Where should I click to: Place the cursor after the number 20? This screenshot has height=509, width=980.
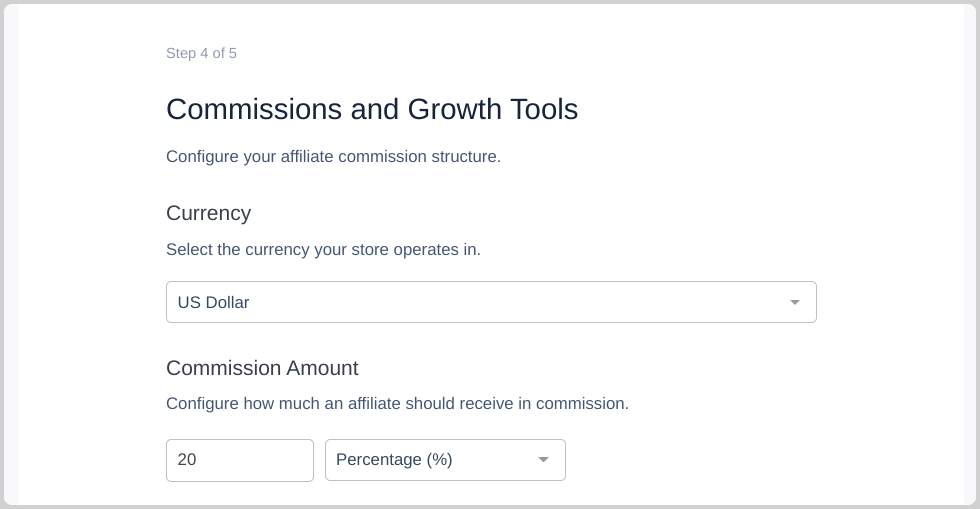pyautogui.click(x=198, y=460)
